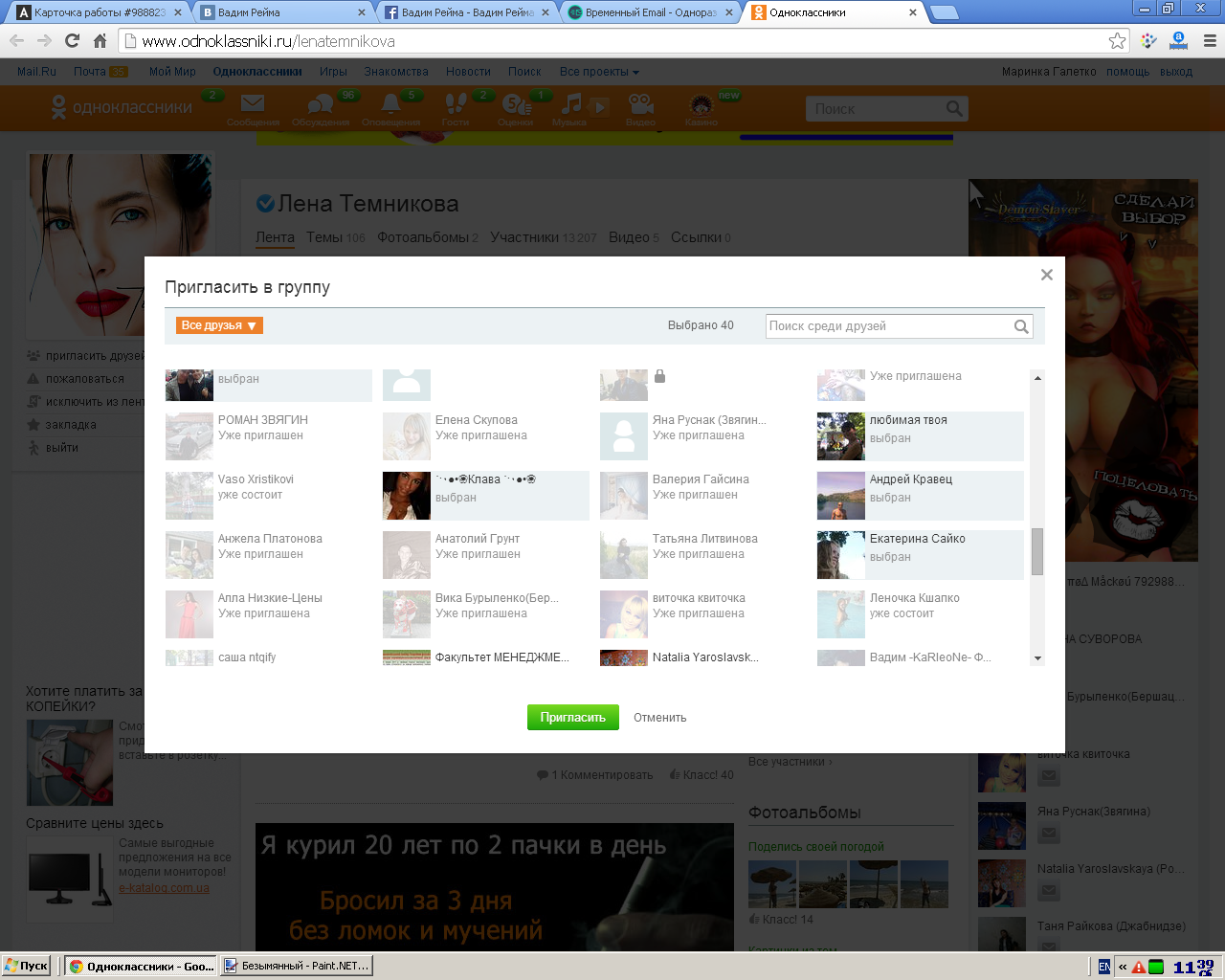This screenshot has height=980, width=1225.
Task: Deselect friend любимая твоя
Action: [921, 436]
